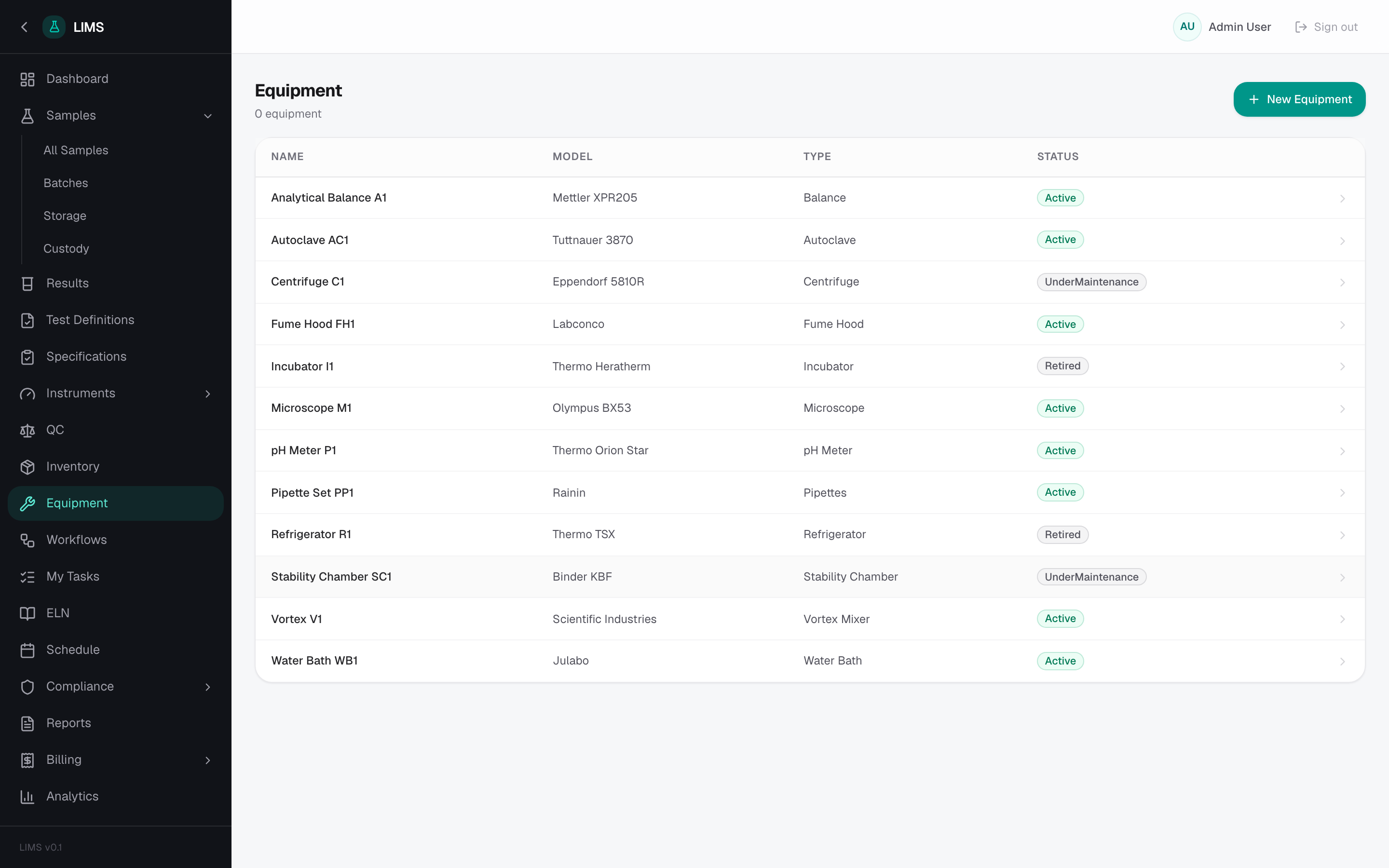
Task: Click the Samples flask icon
Action: tap(27, 116)
